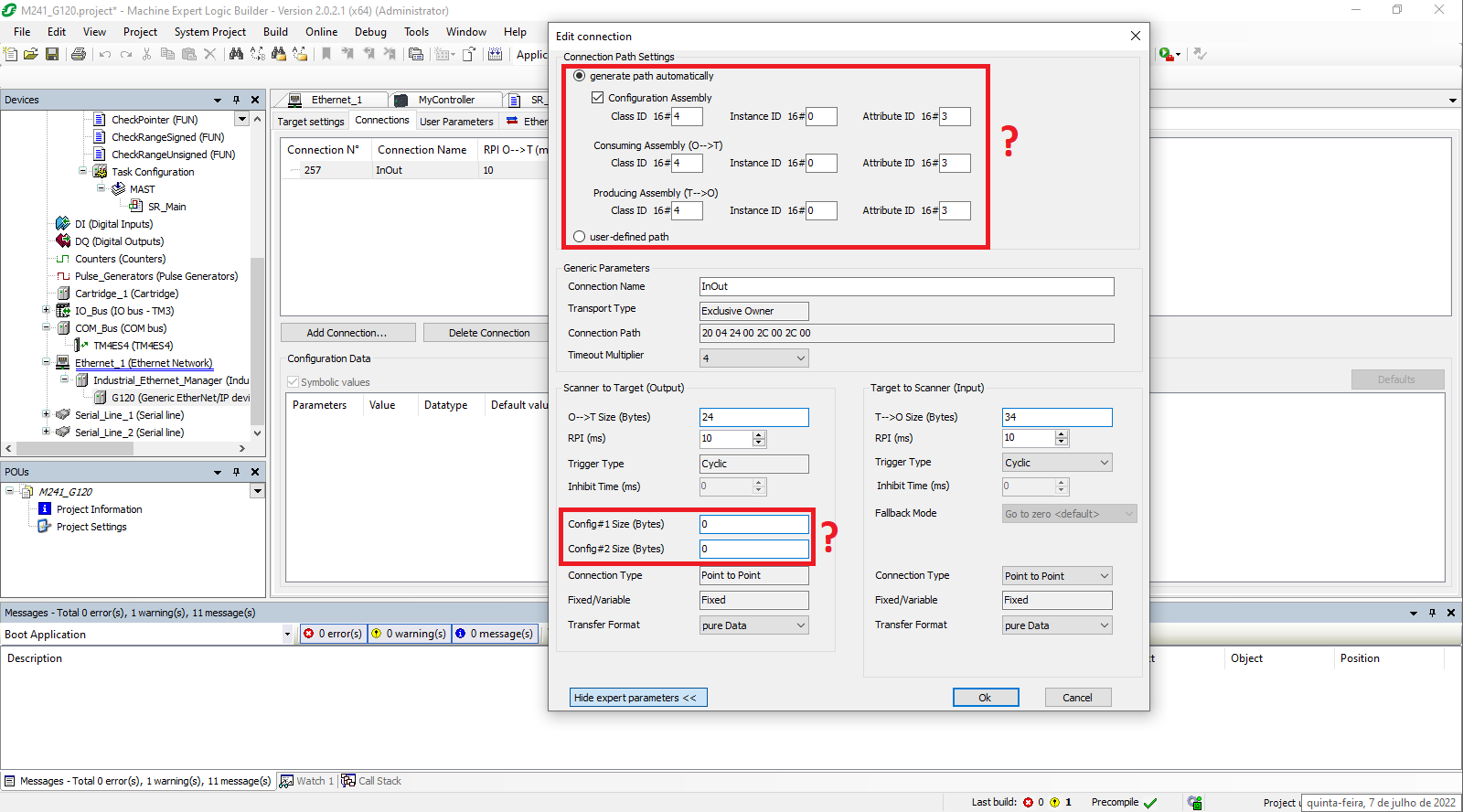Viewport: 1463px width, 812px height.
Task: Expand the IO_Bus tree node
Action: pos(46,311)
